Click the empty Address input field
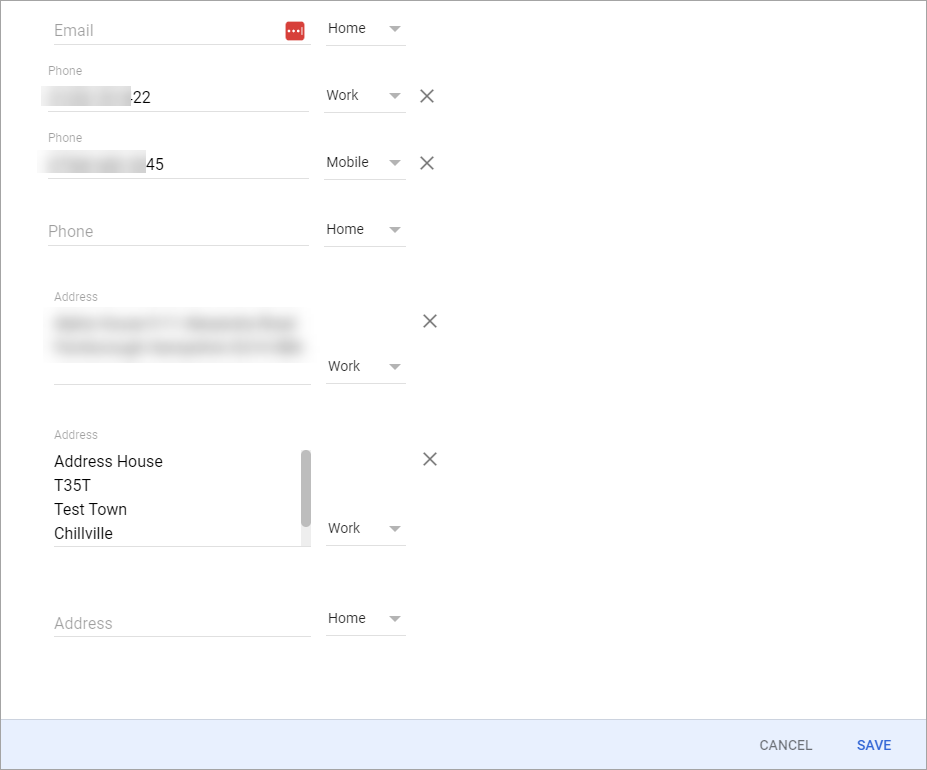Image resolution: width=927 pixels, height=770 pixels. tap(180, 623)
